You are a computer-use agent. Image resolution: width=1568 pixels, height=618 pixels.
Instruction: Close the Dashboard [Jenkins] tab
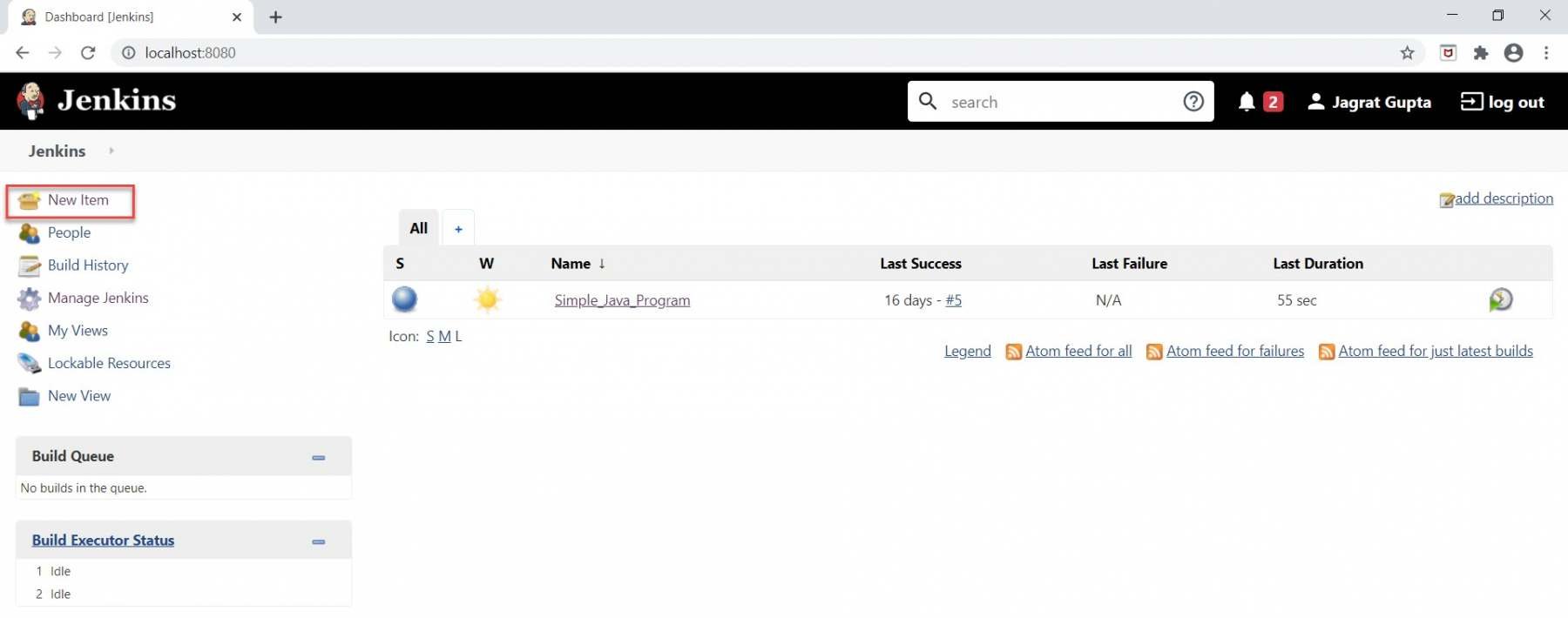click(237, 17)
